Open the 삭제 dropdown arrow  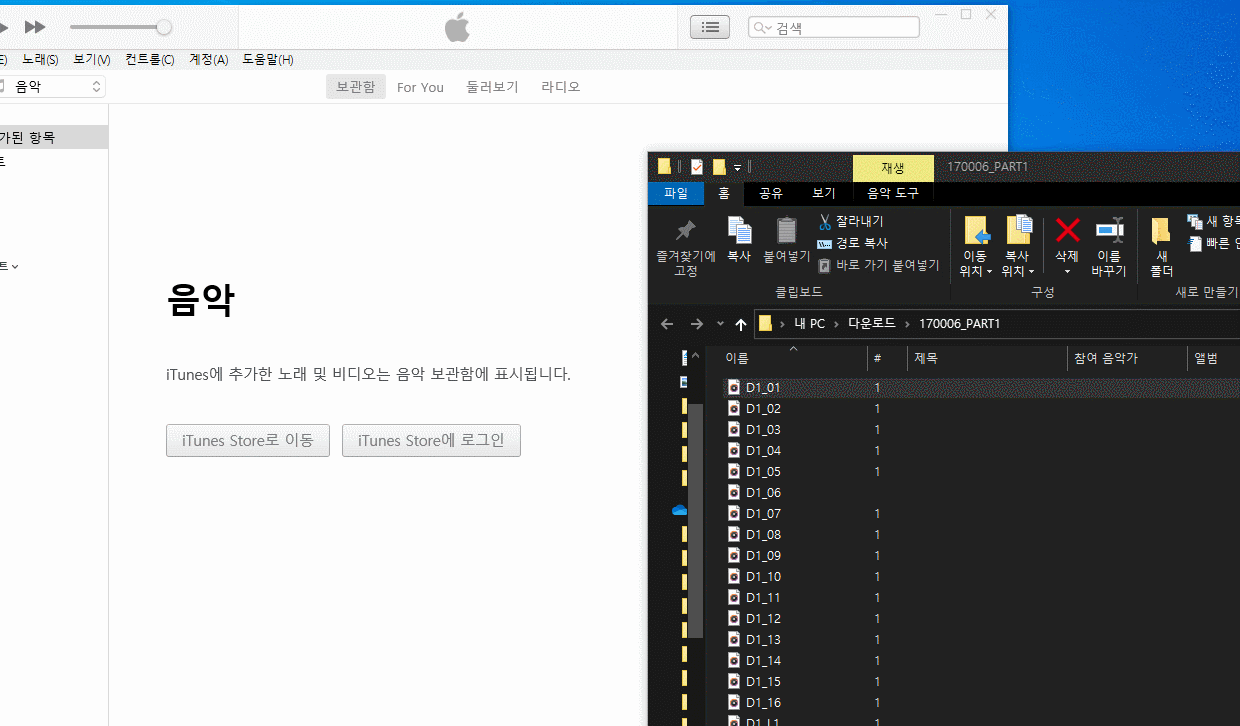point(1067,272)
